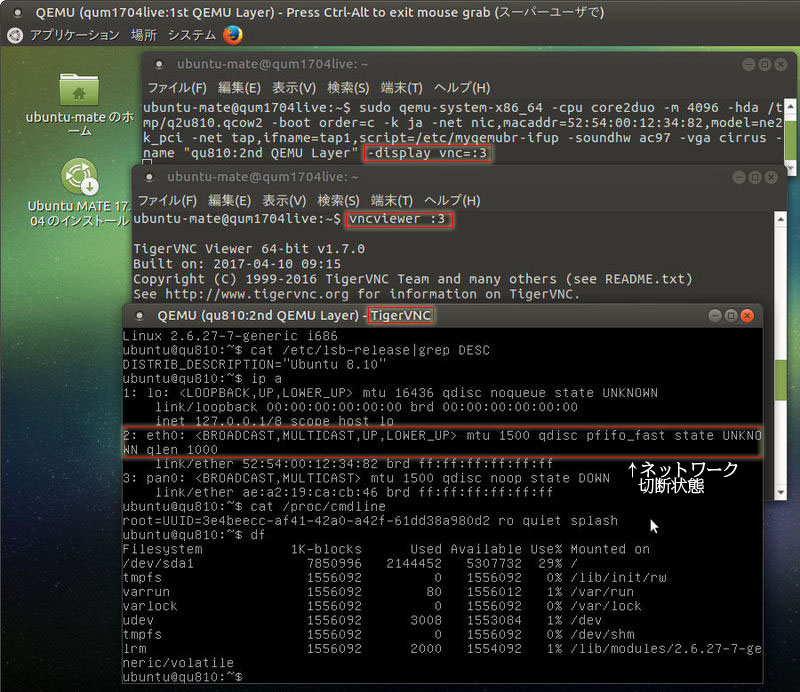The width and height of the screenshot is (800, 692).
Task: Open 検索(S) menu in the top terminal
Action: [x=348, y=88]
